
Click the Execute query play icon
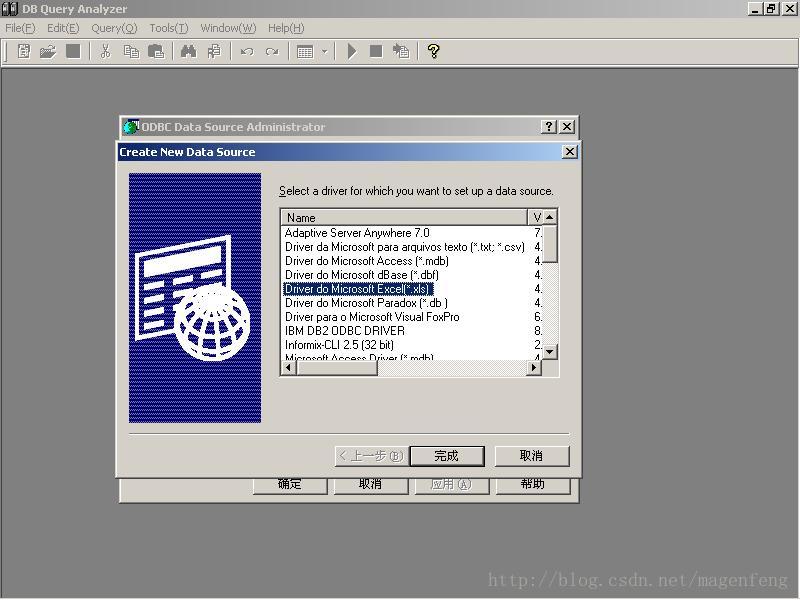tap(352, 51)
